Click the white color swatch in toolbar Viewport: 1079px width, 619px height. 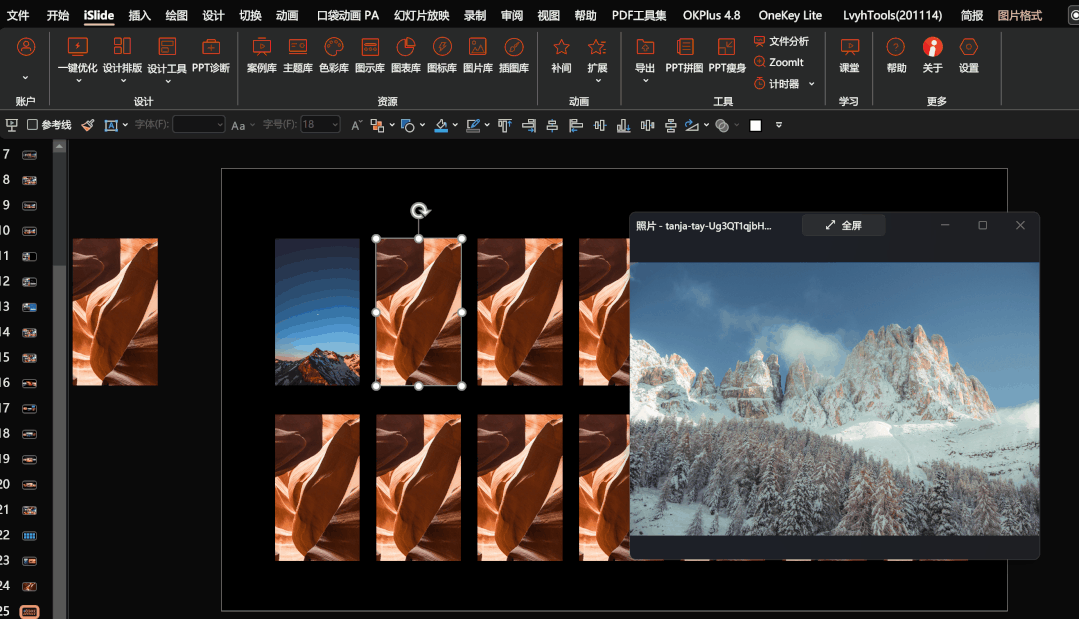756,125
